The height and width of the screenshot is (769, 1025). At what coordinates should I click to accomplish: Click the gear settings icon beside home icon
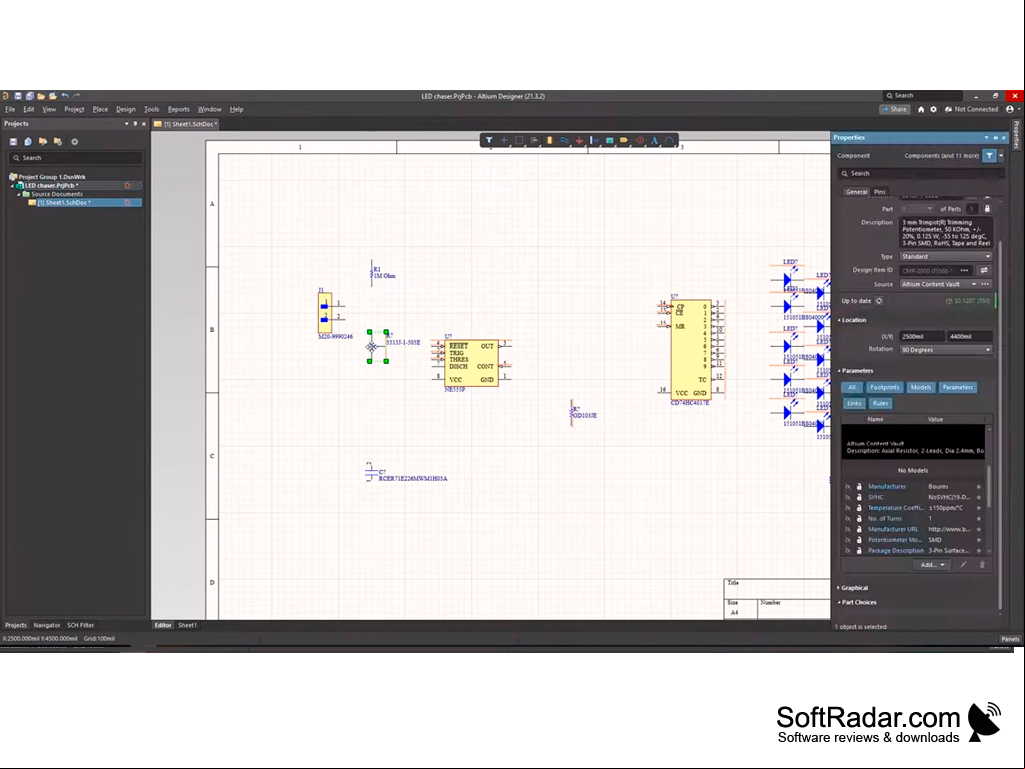pos(933,109)
